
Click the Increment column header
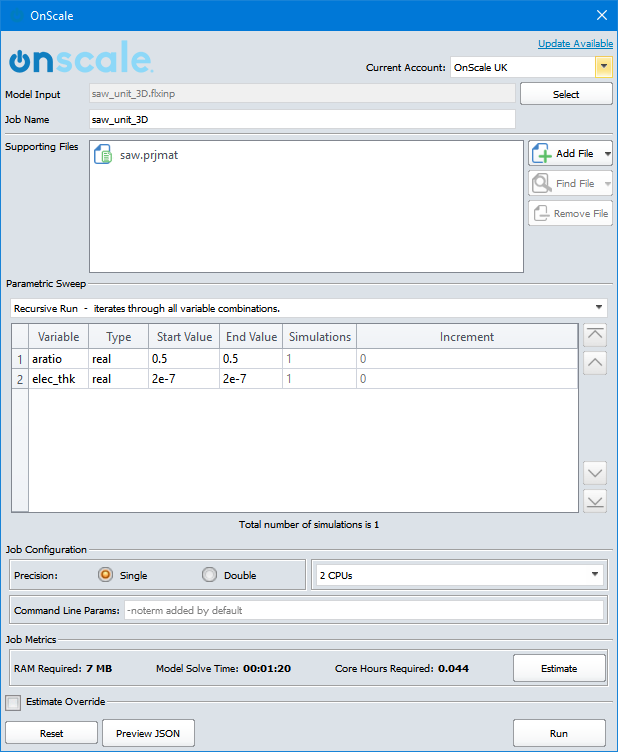click(467, 337)
